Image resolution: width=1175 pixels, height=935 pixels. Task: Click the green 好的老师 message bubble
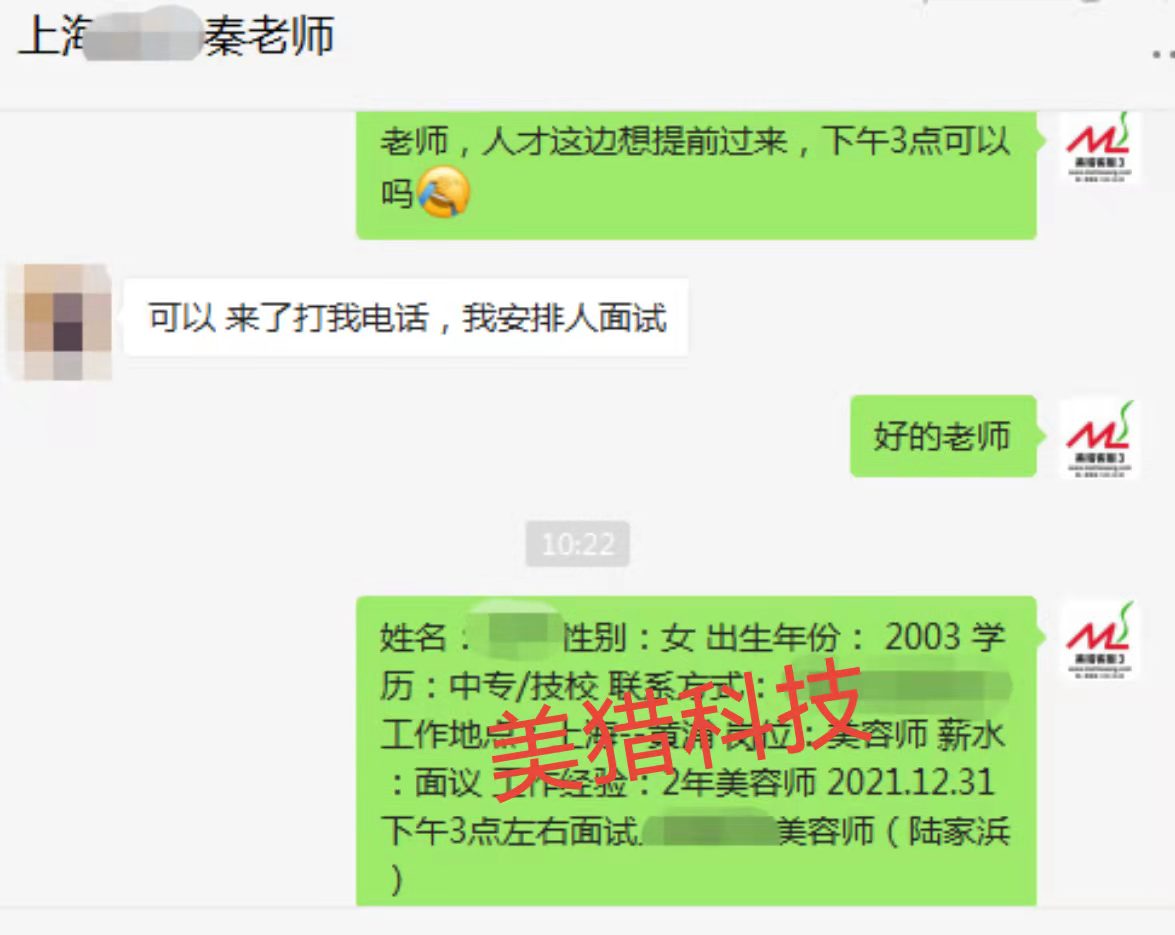[x=943, y=436]
